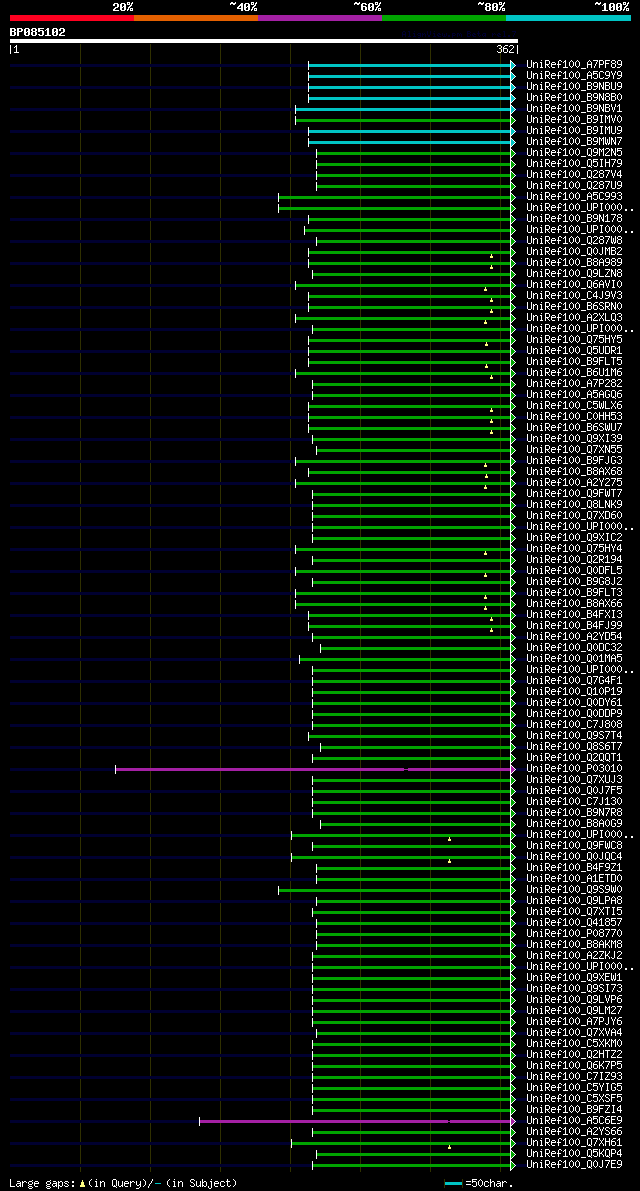This screenshot has height=1191, width=640.
Task: Open hit UniRef100_Q7XH61
Action: point(574,1142)
